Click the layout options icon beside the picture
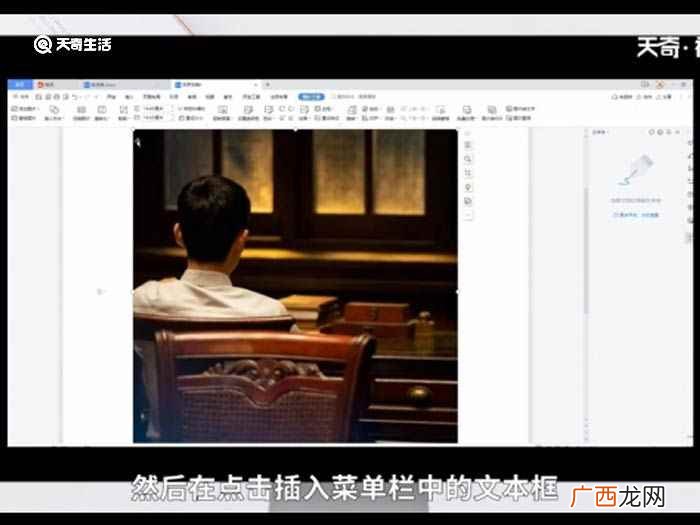700x525 pixels. click(468, 145)
